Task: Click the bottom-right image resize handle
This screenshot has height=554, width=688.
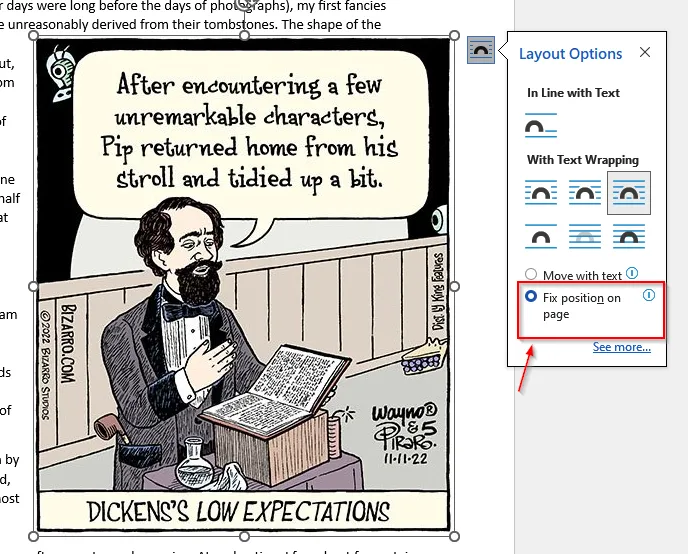Action: coord(455,536)
